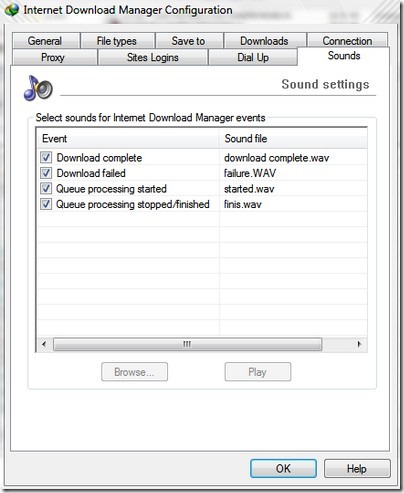Click the OK button

(x=283, y=468)
